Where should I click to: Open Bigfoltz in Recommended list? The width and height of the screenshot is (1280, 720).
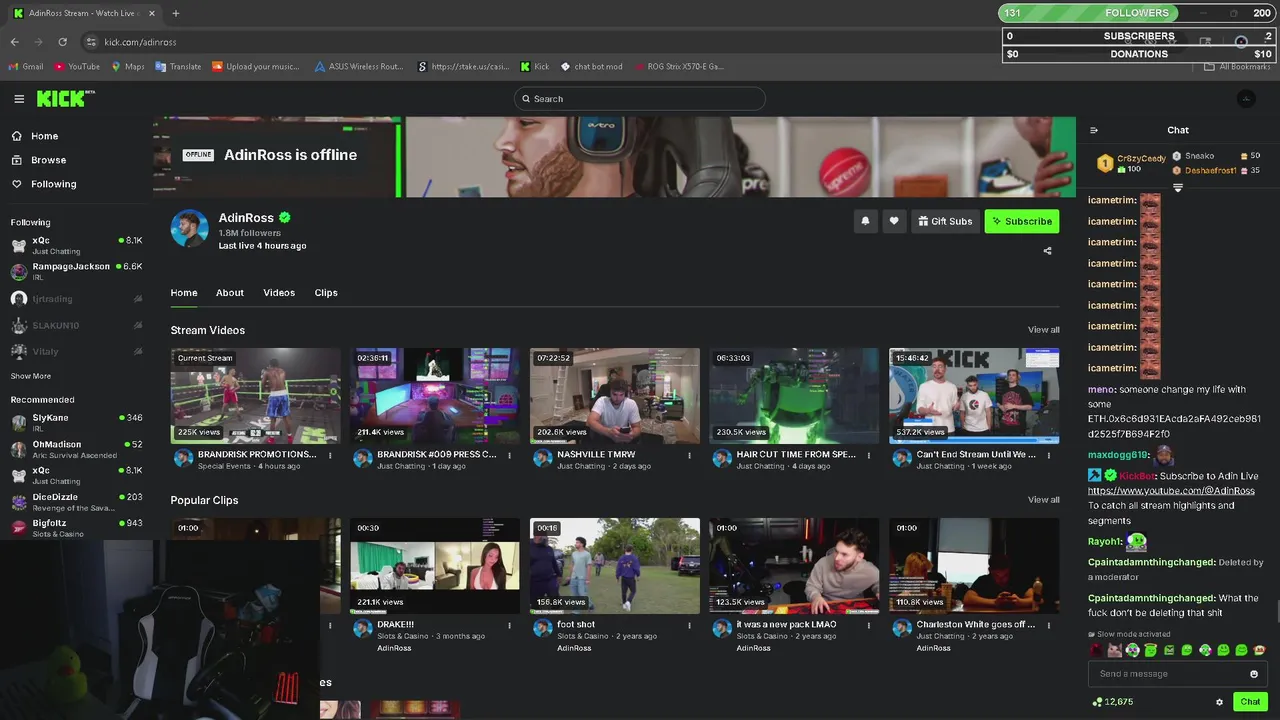coord(76,528)
